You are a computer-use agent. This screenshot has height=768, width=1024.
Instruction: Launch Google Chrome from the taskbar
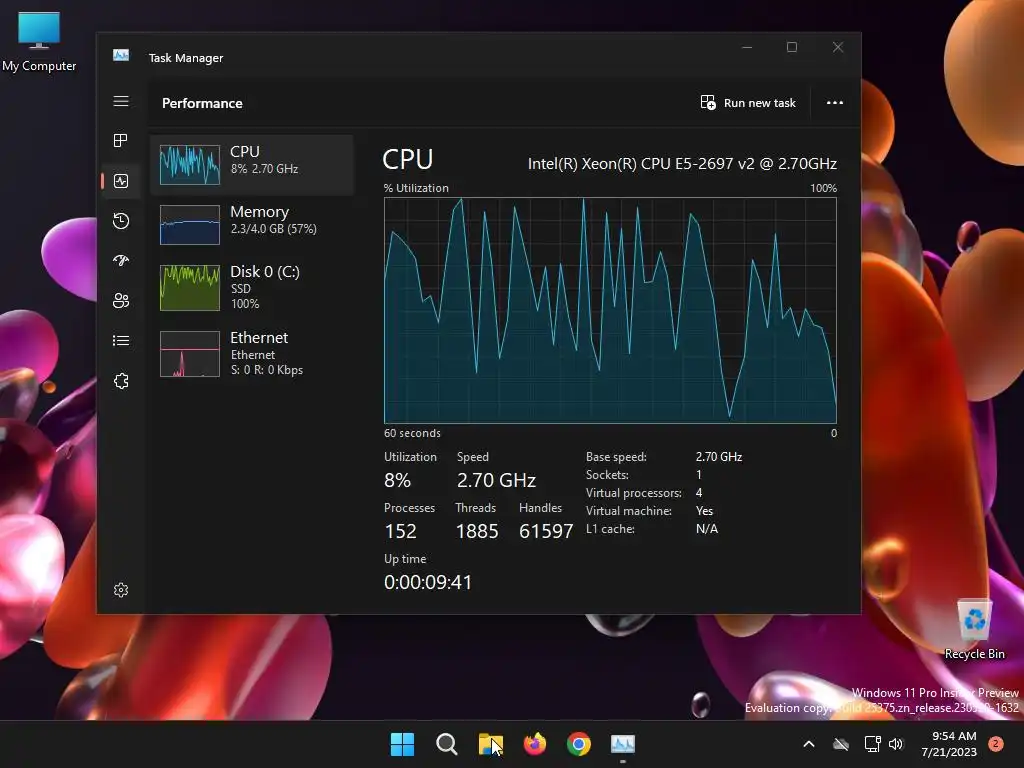(579, 744)
